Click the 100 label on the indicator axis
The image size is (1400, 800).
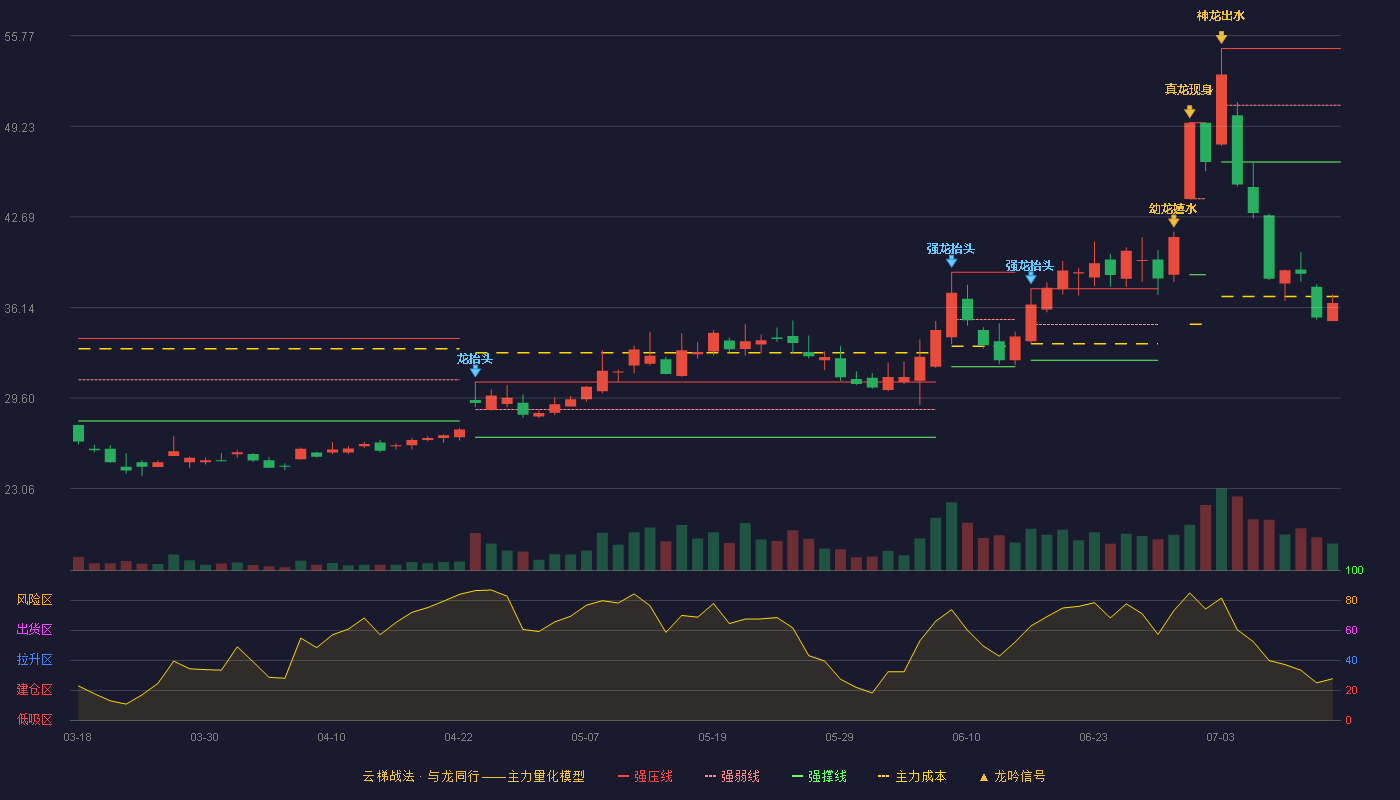[x=1355, y=571]
